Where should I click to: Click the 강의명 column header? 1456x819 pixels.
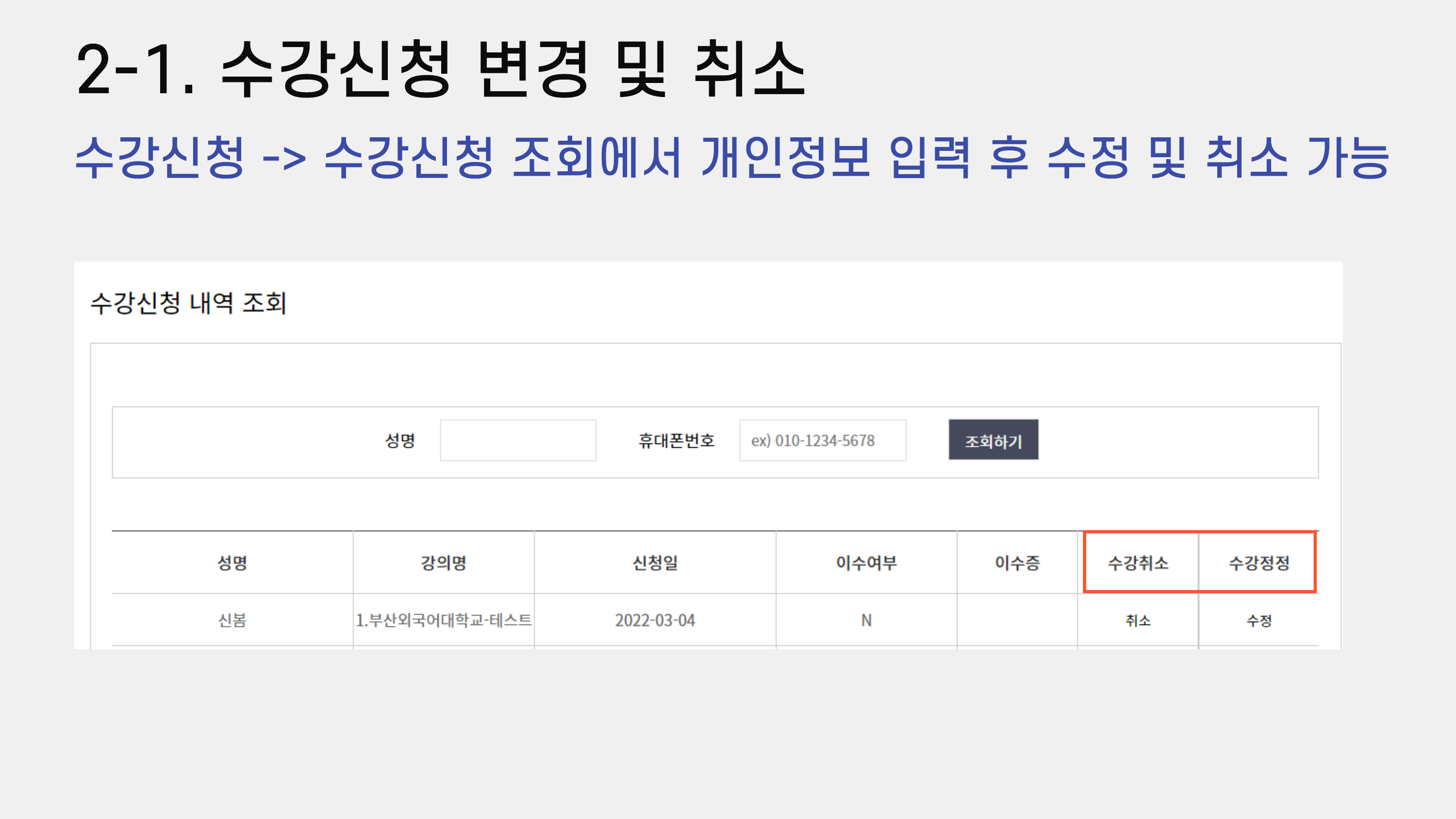coord(443,562)
